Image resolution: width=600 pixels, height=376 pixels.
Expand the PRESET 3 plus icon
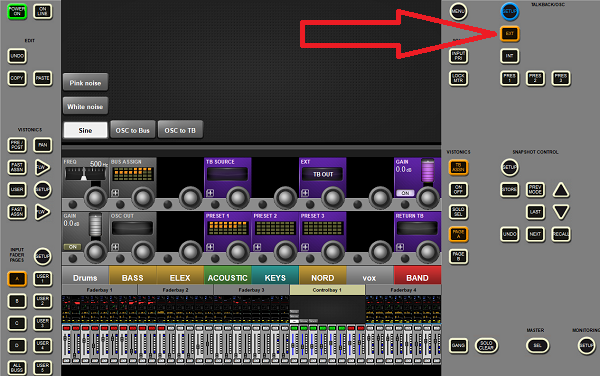[x=305, y=247]
